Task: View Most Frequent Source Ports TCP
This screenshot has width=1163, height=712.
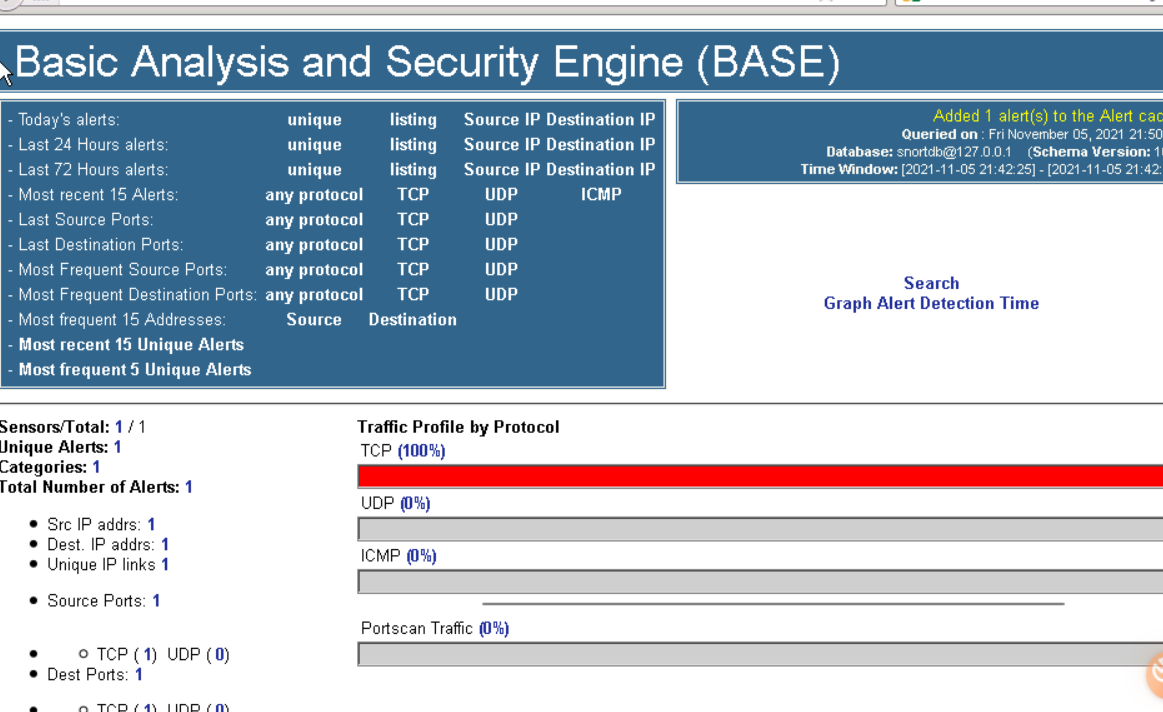Action: pos(413,270)
